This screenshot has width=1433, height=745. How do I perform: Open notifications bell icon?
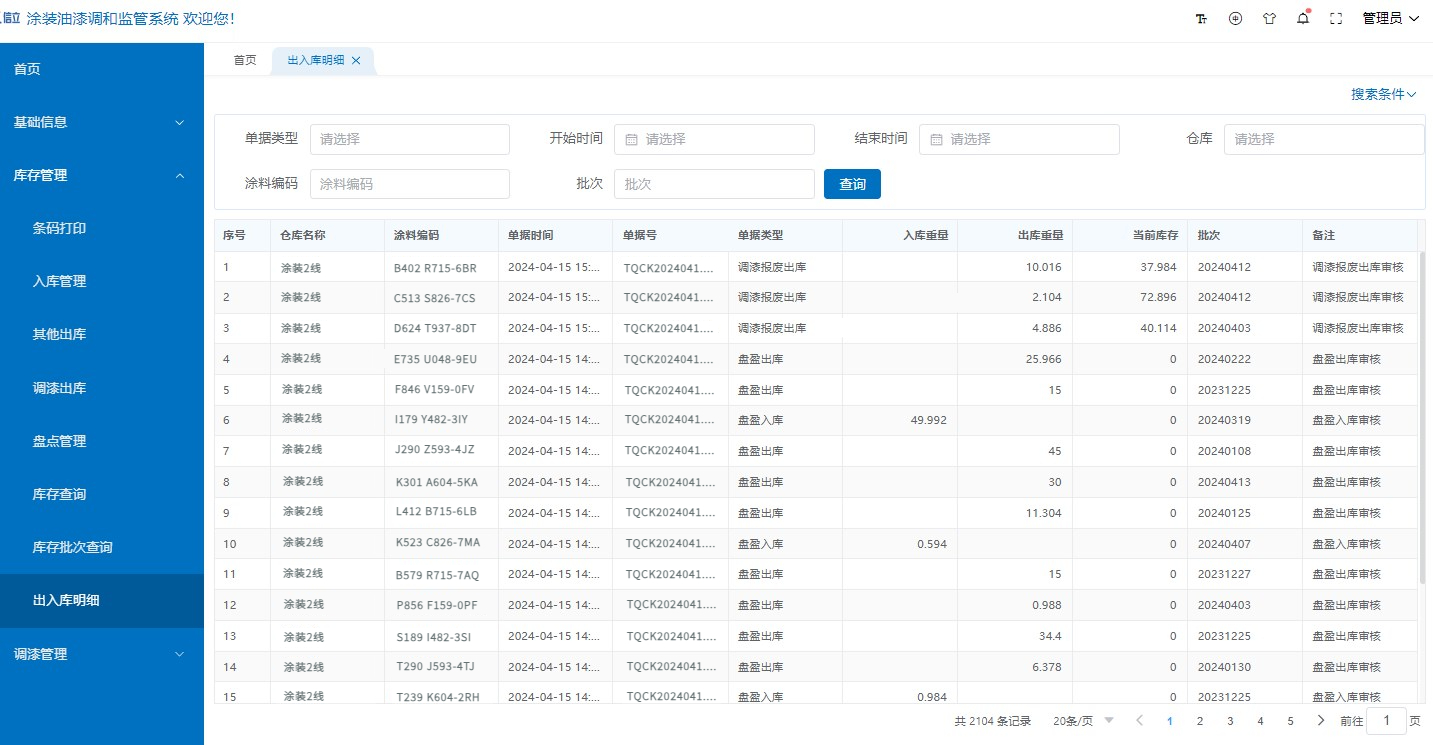point(1303,19)
